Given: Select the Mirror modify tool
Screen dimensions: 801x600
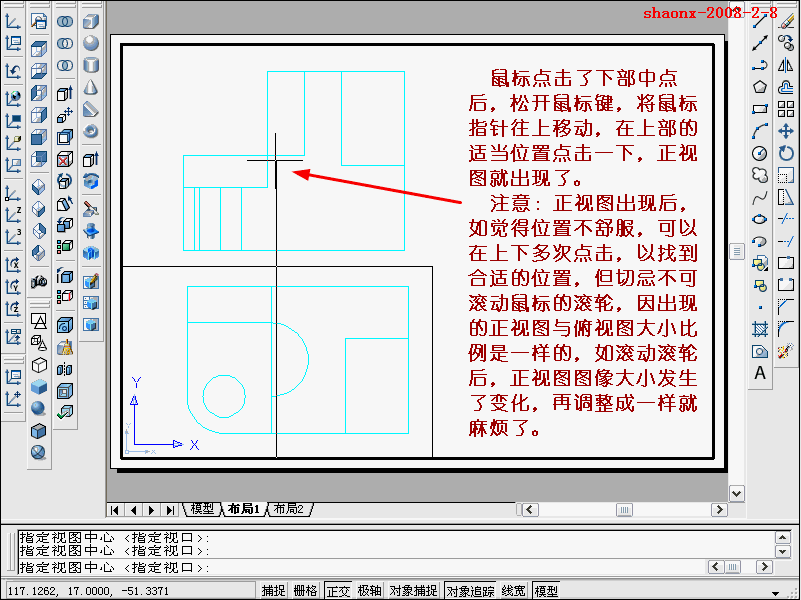Looking at the screenshot, I should click(x=786, y=65).
